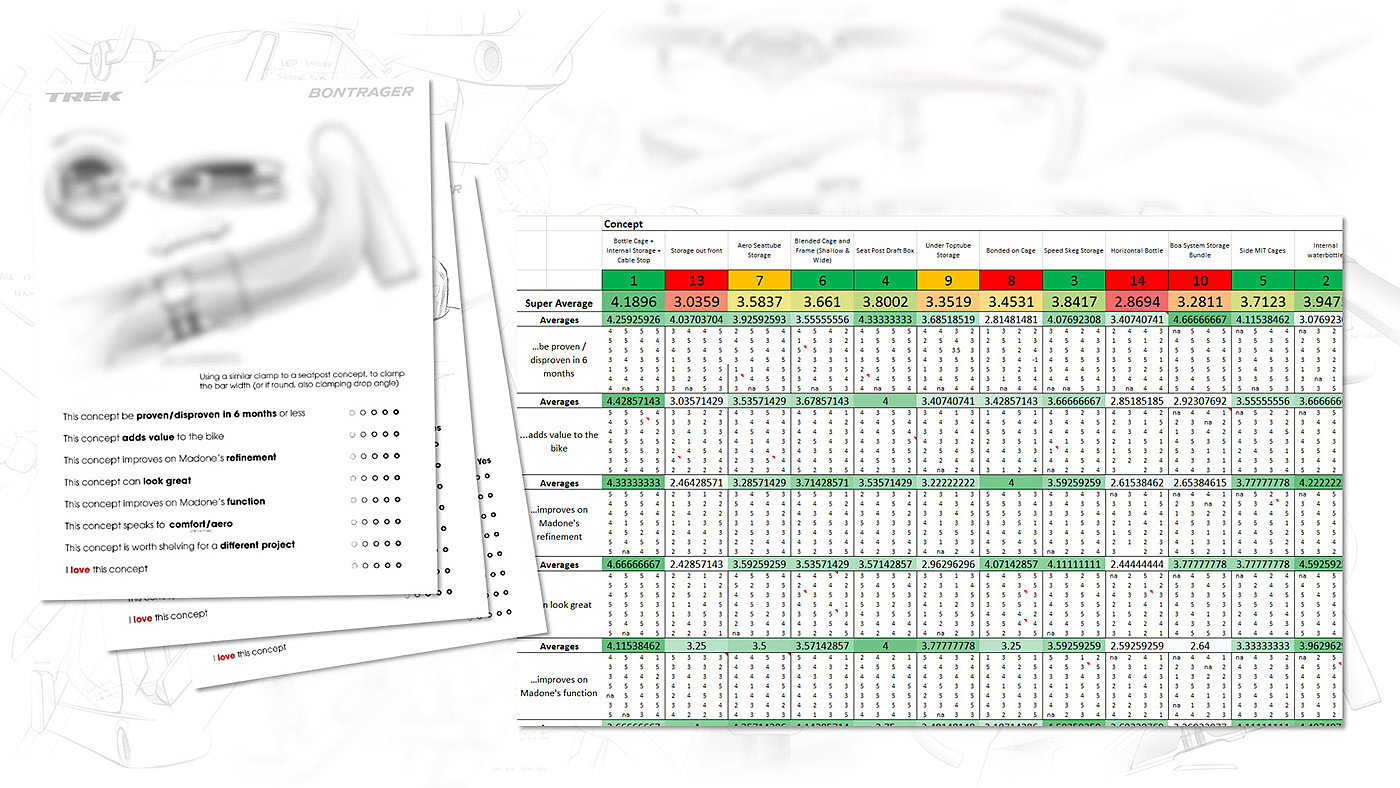Screen dimensions: 1400x788
Task: Click the 'Aero Seattube Storage' column header
Action: [x=759, y=250]
